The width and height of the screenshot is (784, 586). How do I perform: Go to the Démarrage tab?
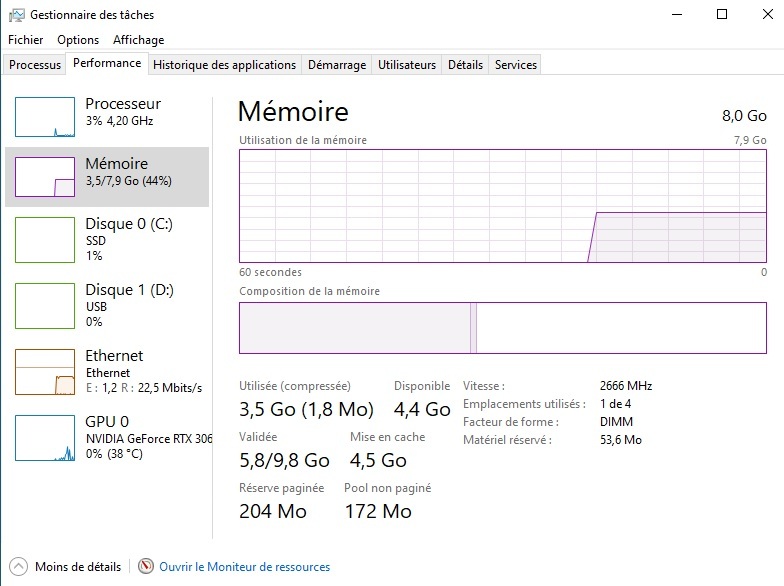pos(336,65)
